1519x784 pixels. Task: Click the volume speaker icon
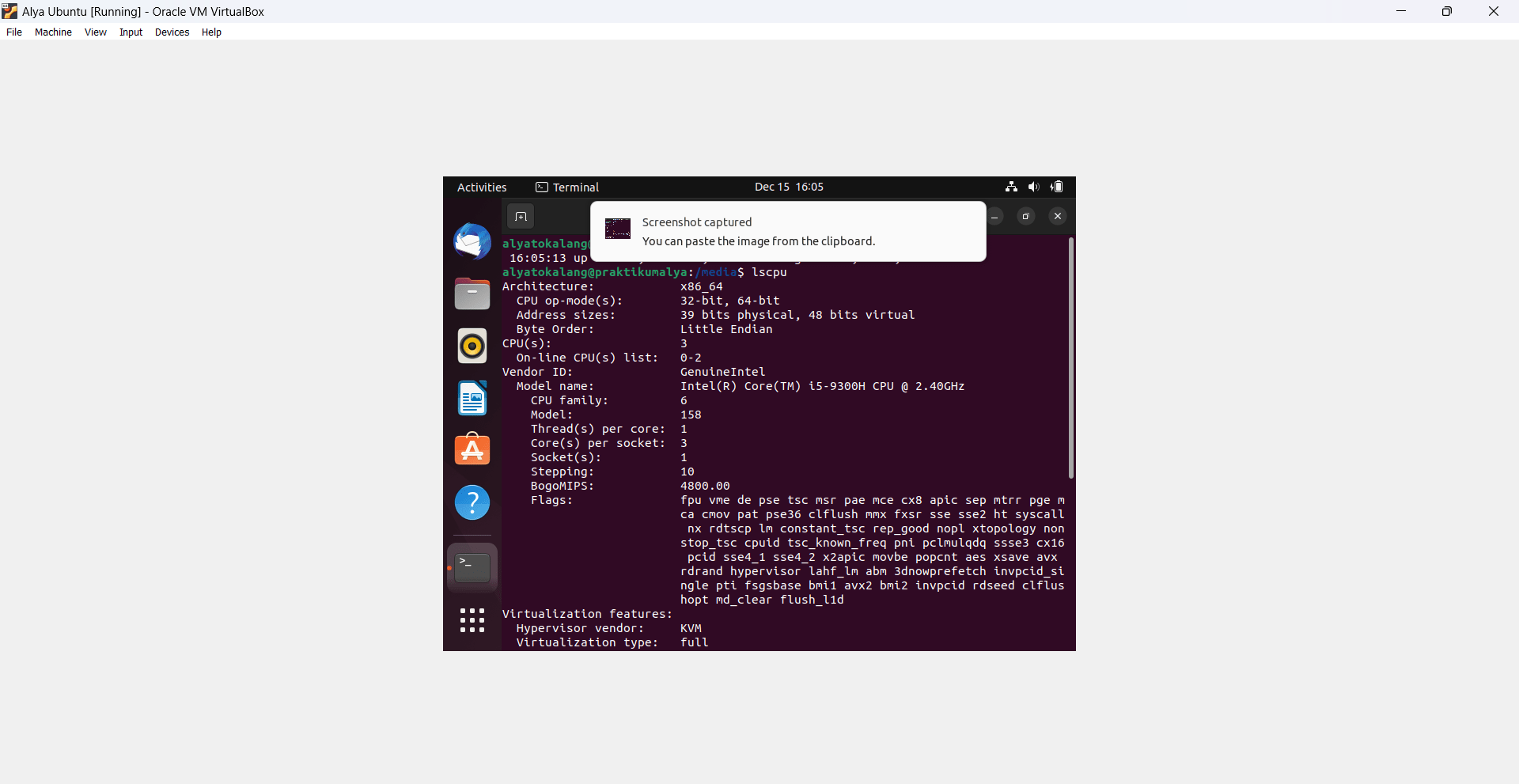[1033, 187]
